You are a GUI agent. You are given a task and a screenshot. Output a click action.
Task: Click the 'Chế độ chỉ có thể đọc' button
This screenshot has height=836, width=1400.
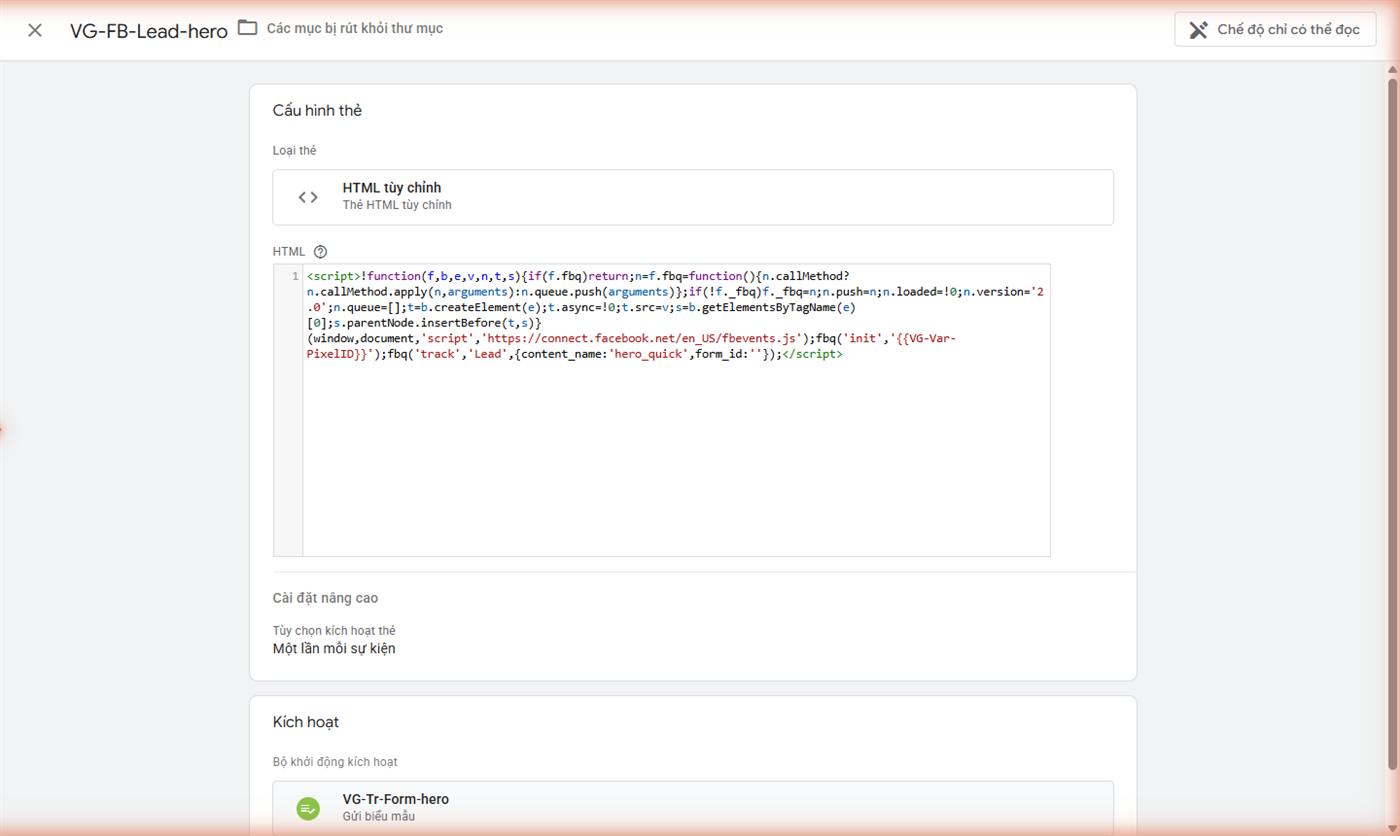coord(1275,30)
